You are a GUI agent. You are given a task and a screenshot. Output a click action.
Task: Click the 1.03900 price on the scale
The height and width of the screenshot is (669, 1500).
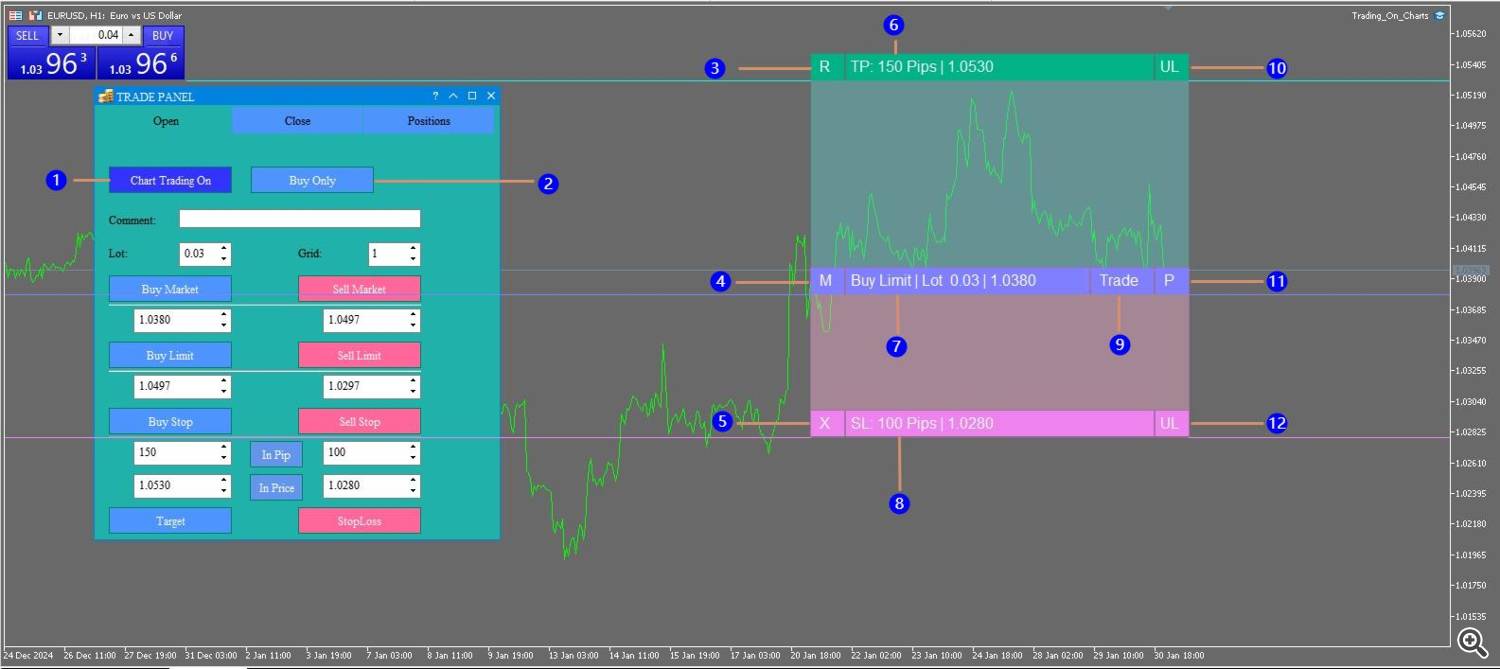[1470, 279]
